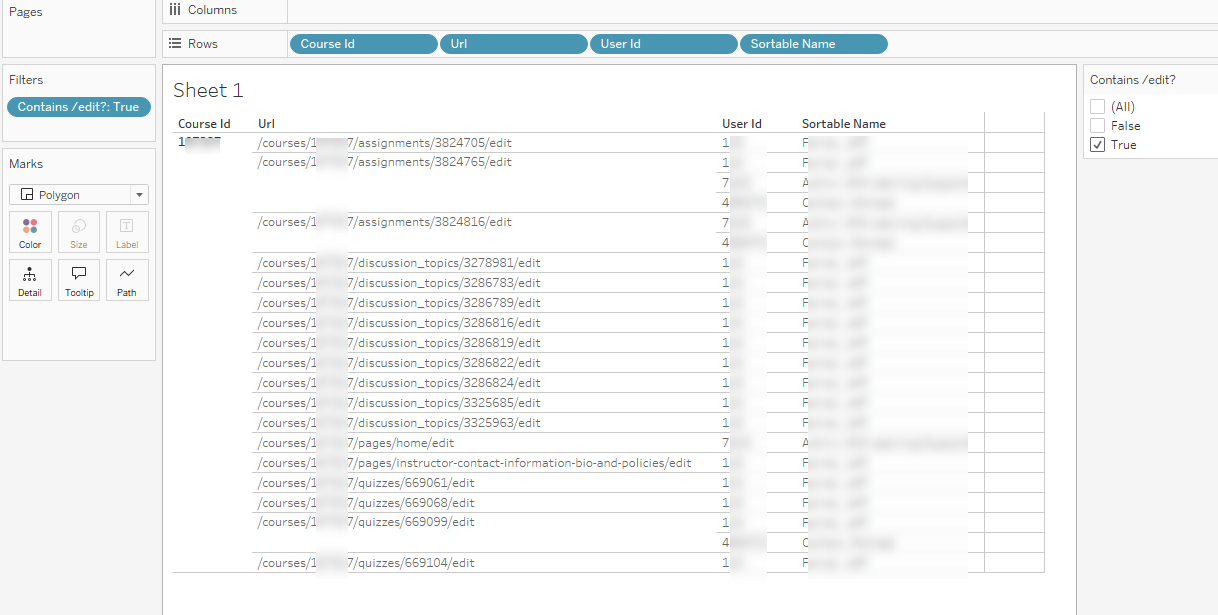The image size is (1218, 615).
Task: Select the discussion_topics/3325685/edit URL row
Action: tap(399, 403)
